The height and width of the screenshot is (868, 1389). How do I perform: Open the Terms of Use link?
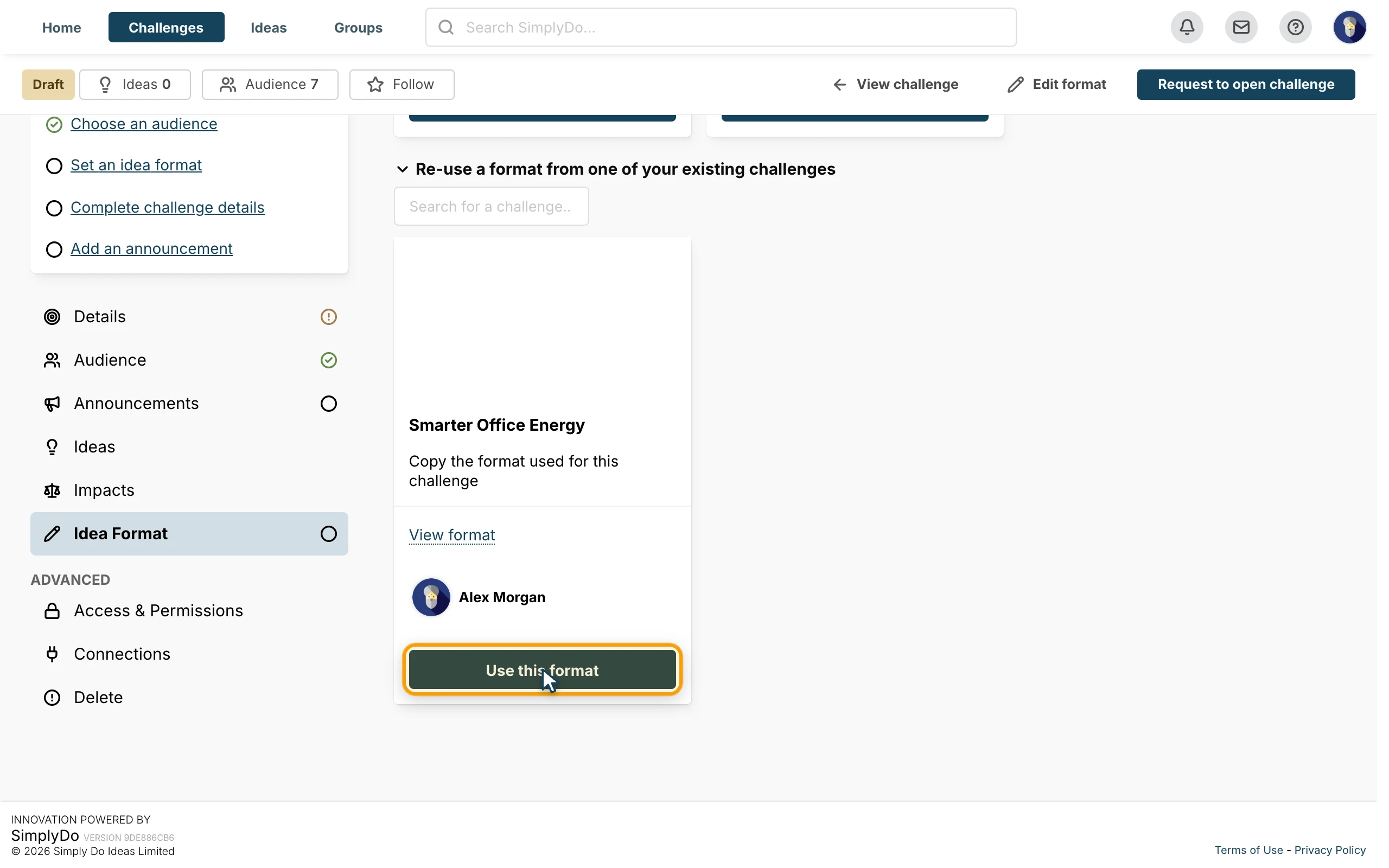[x=1248, y=850]
